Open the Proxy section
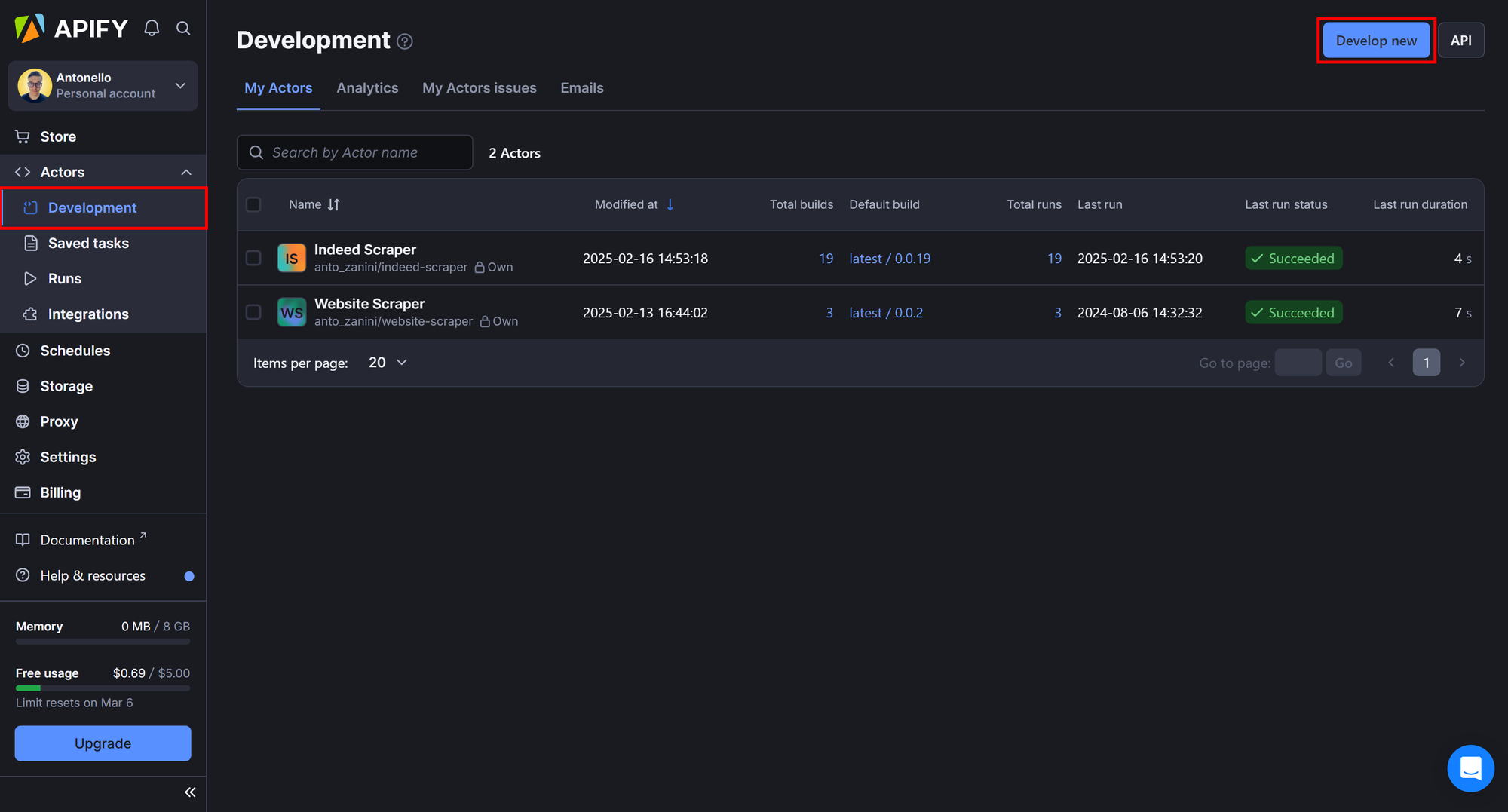The width and height of the screenshot is (1508, 812). point(59,421)
